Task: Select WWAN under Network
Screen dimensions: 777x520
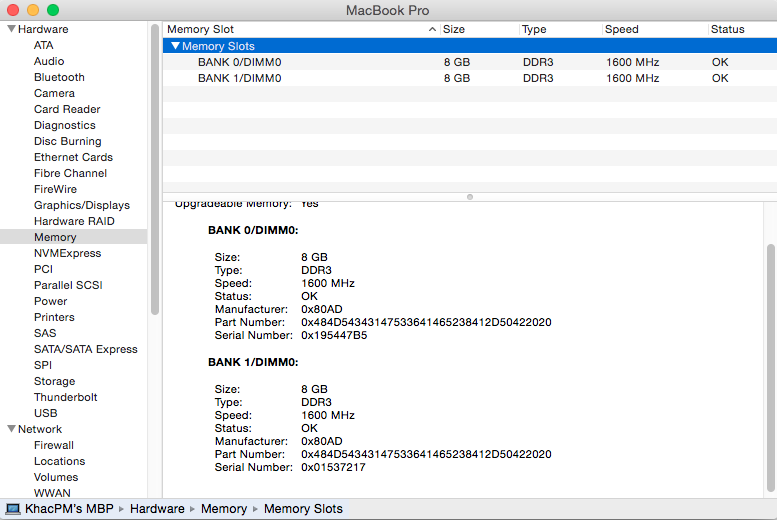Action: [x=52, y=493]
